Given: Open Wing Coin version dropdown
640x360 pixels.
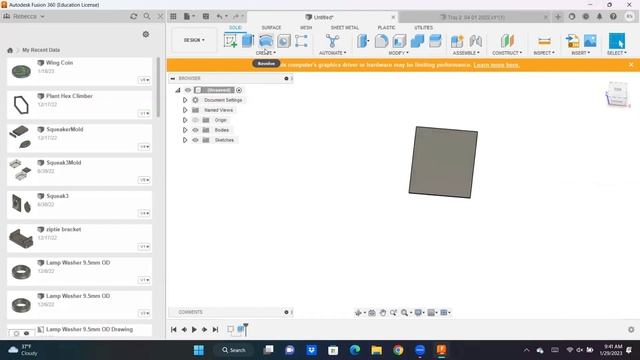Looking at the screenshot, I should pos(144,80).
